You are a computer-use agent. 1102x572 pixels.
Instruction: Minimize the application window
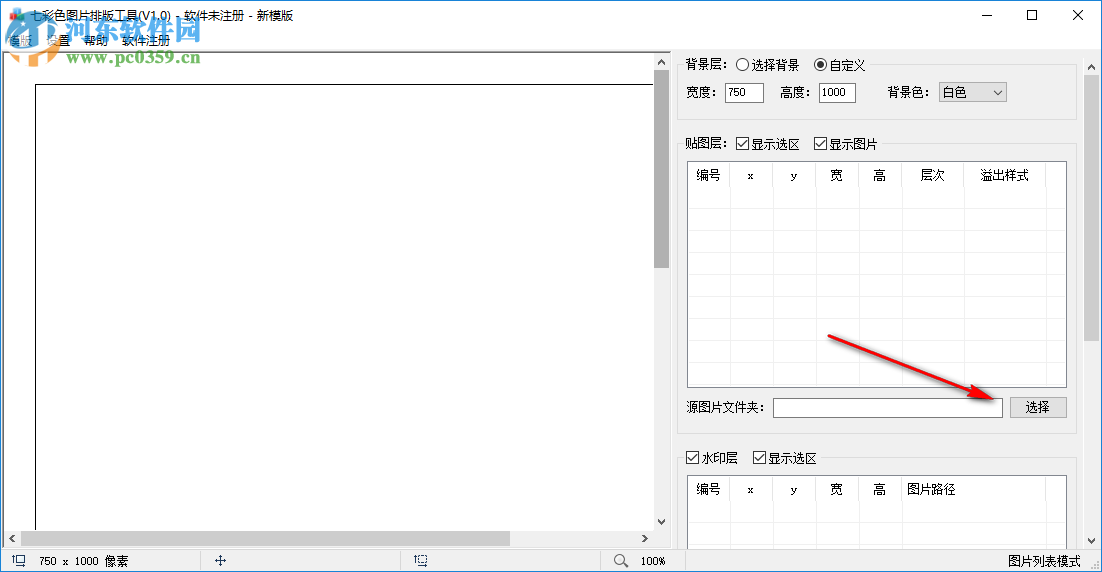(987, 15)
